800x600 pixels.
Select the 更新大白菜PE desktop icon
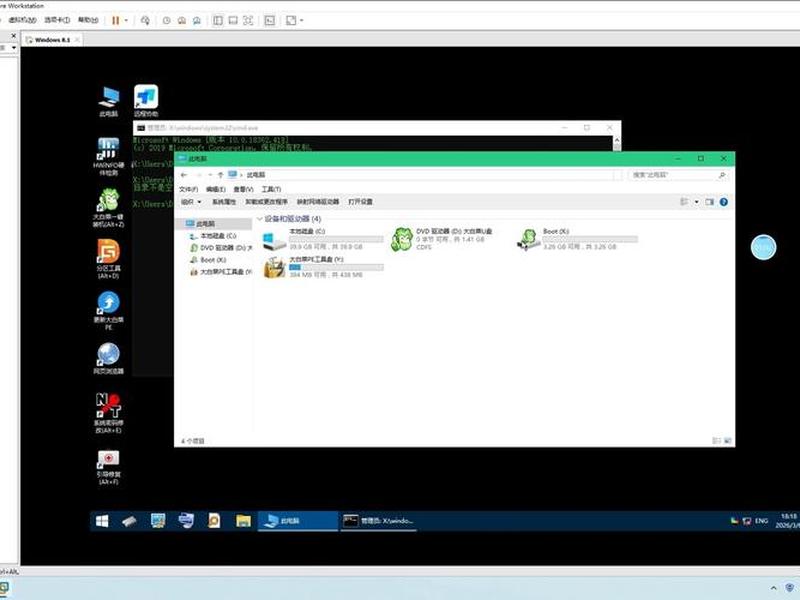click(109, 311)
